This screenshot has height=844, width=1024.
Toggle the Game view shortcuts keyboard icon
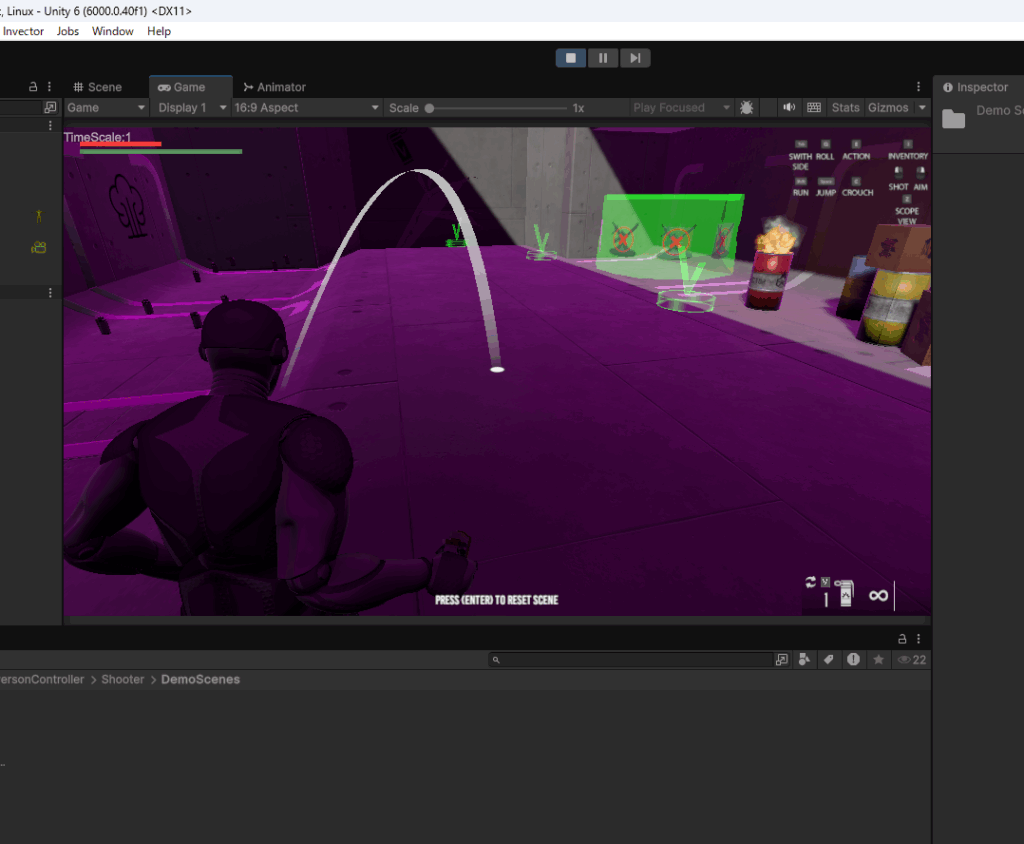[x=814, y=107]
